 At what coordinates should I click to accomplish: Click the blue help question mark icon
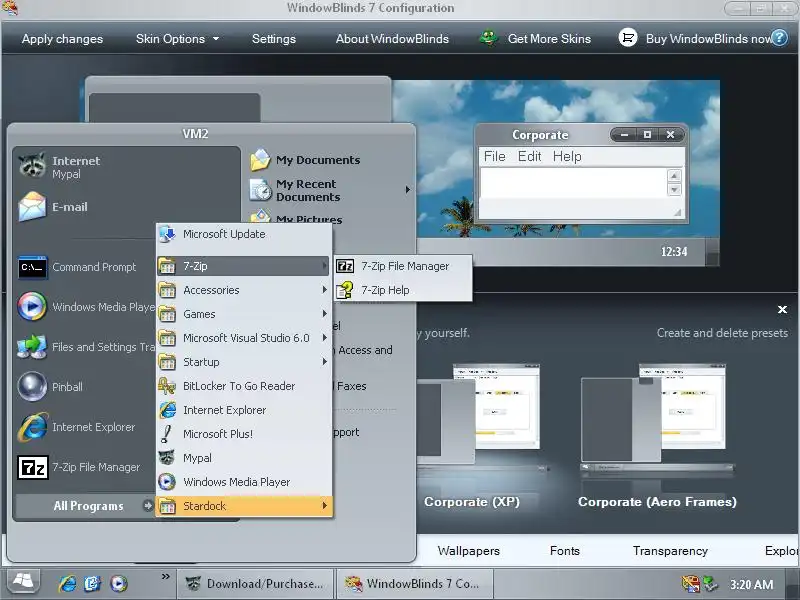click(x=779, y=38)
